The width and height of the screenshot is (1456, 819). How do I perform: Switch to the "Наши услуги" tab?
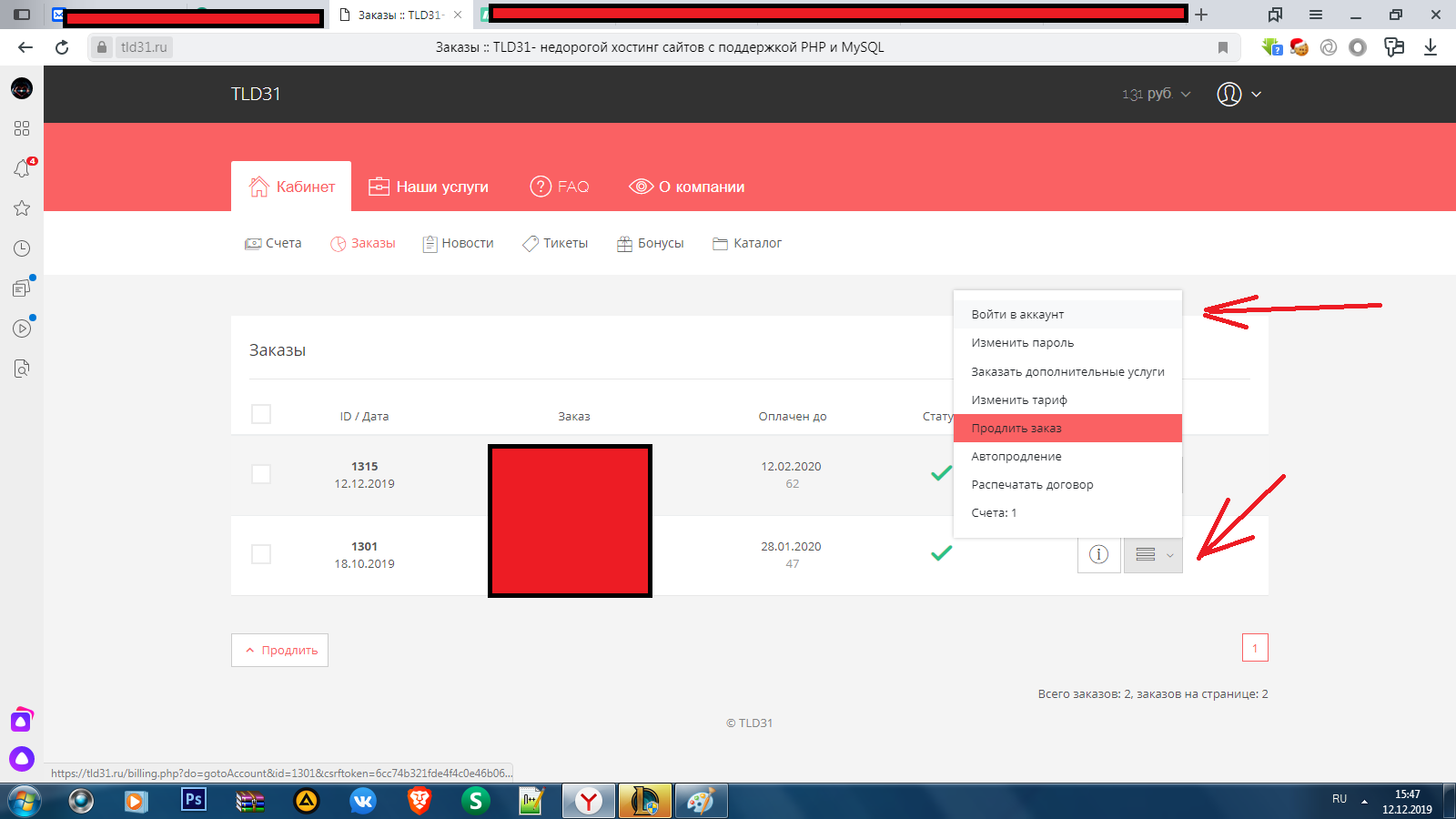[x=429, y=187]
